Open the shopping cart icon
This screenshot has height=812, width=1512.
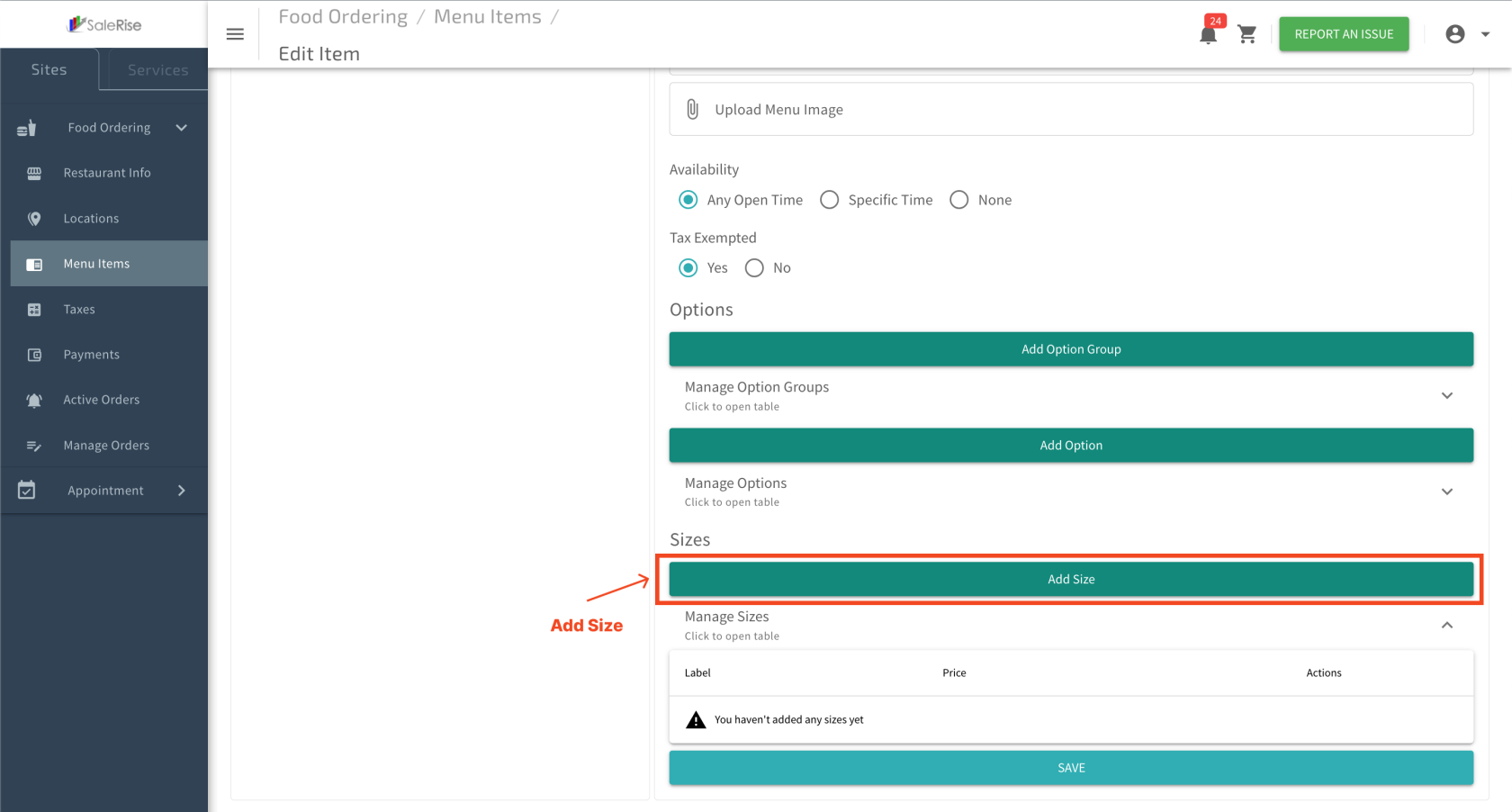(1246, 34)
